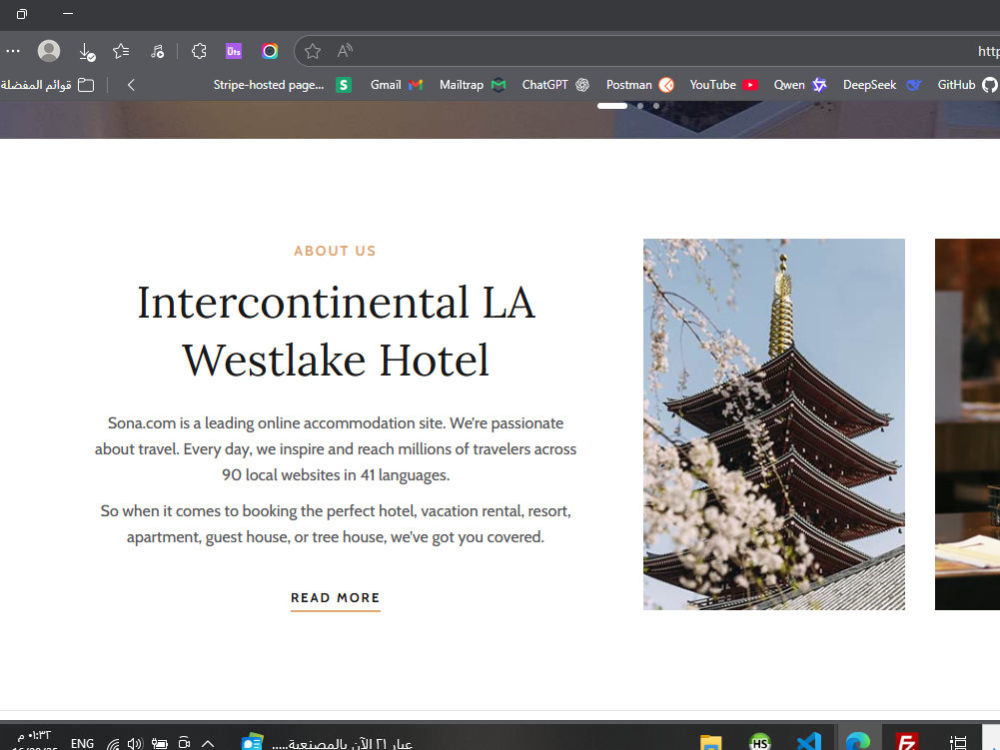This screenshot has height=750, width=1000.
Task: Open the volume speaker tray icon
Action: coord(135,744)
